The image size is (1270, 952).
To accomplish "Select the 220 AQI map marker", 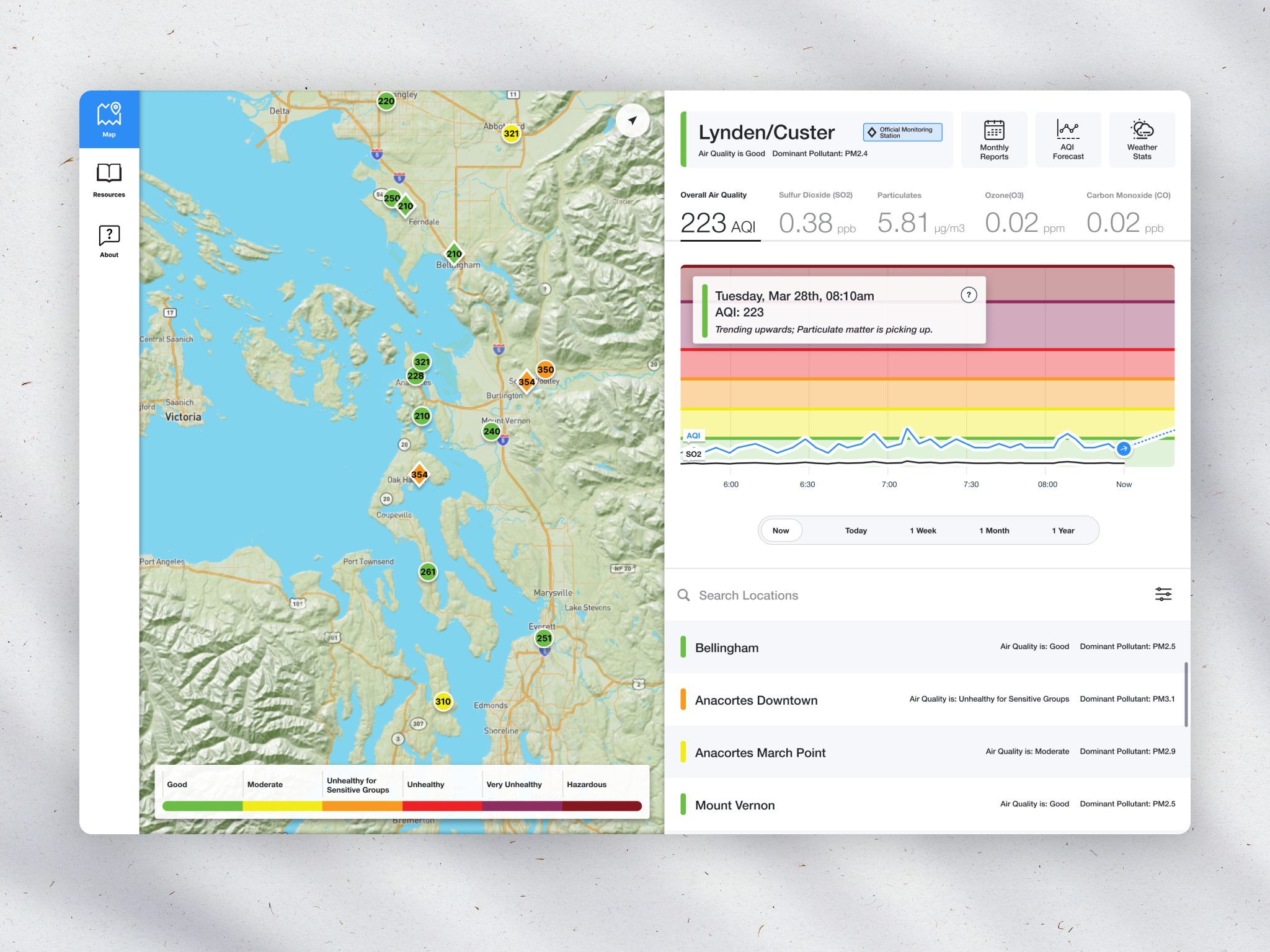I will [x=386, y=101].
